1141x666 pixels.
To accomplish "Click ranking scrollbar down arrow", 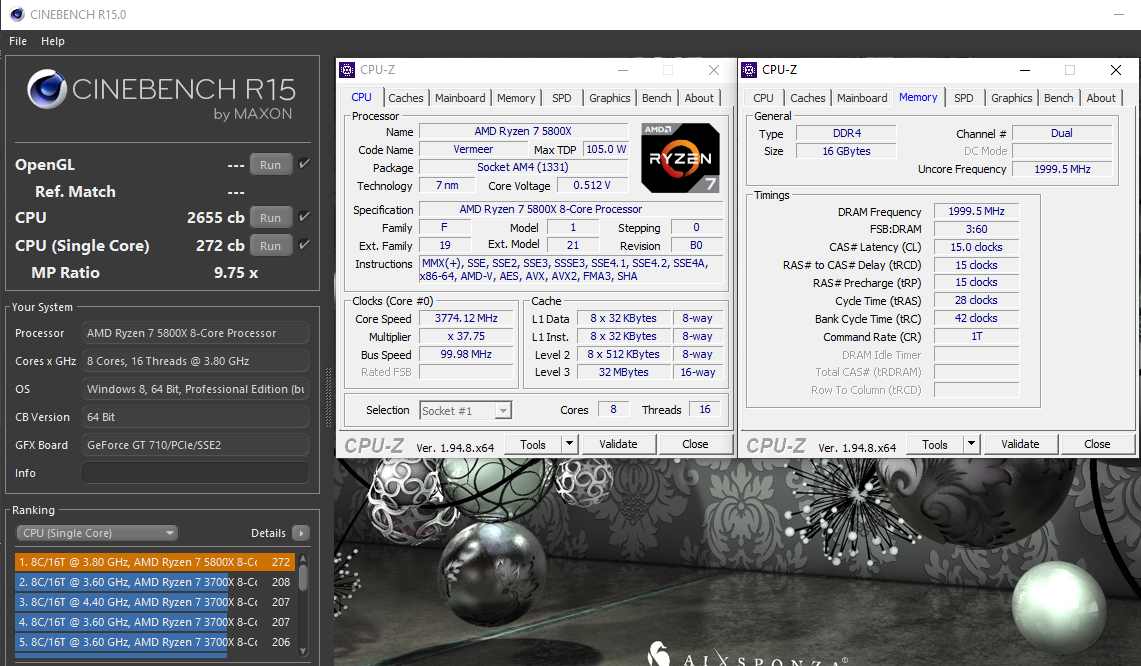I will pos(303,651).
